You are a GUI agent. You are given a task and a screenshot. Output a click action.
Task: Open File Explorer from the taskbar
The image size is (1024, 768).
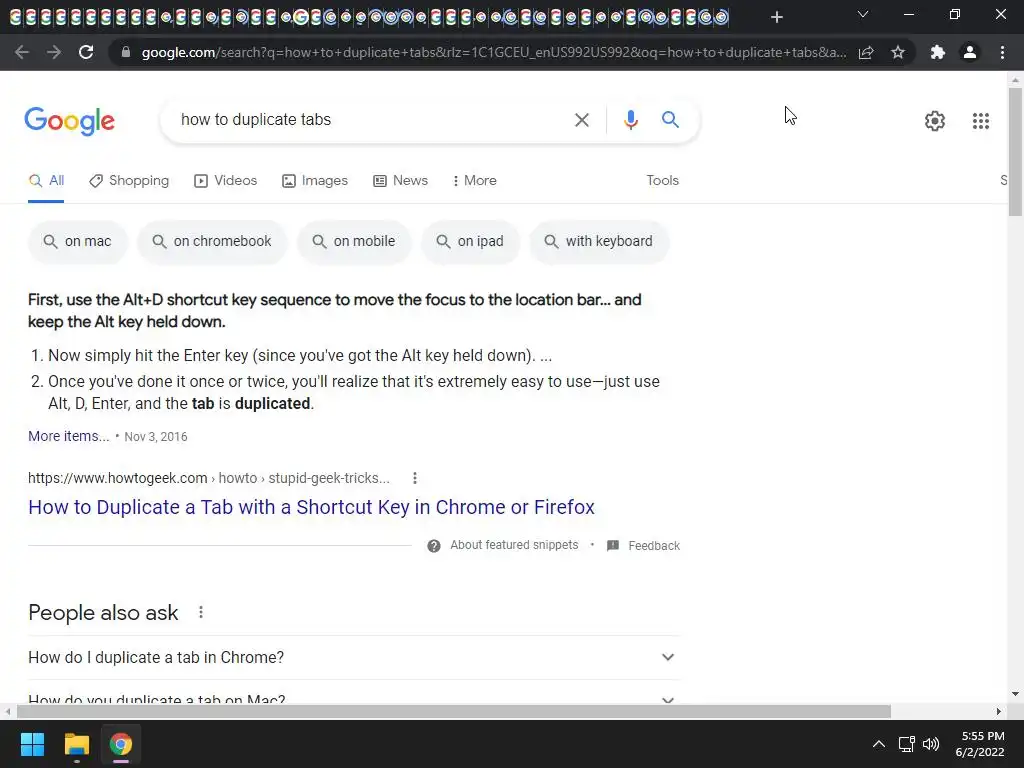[76, 744]
